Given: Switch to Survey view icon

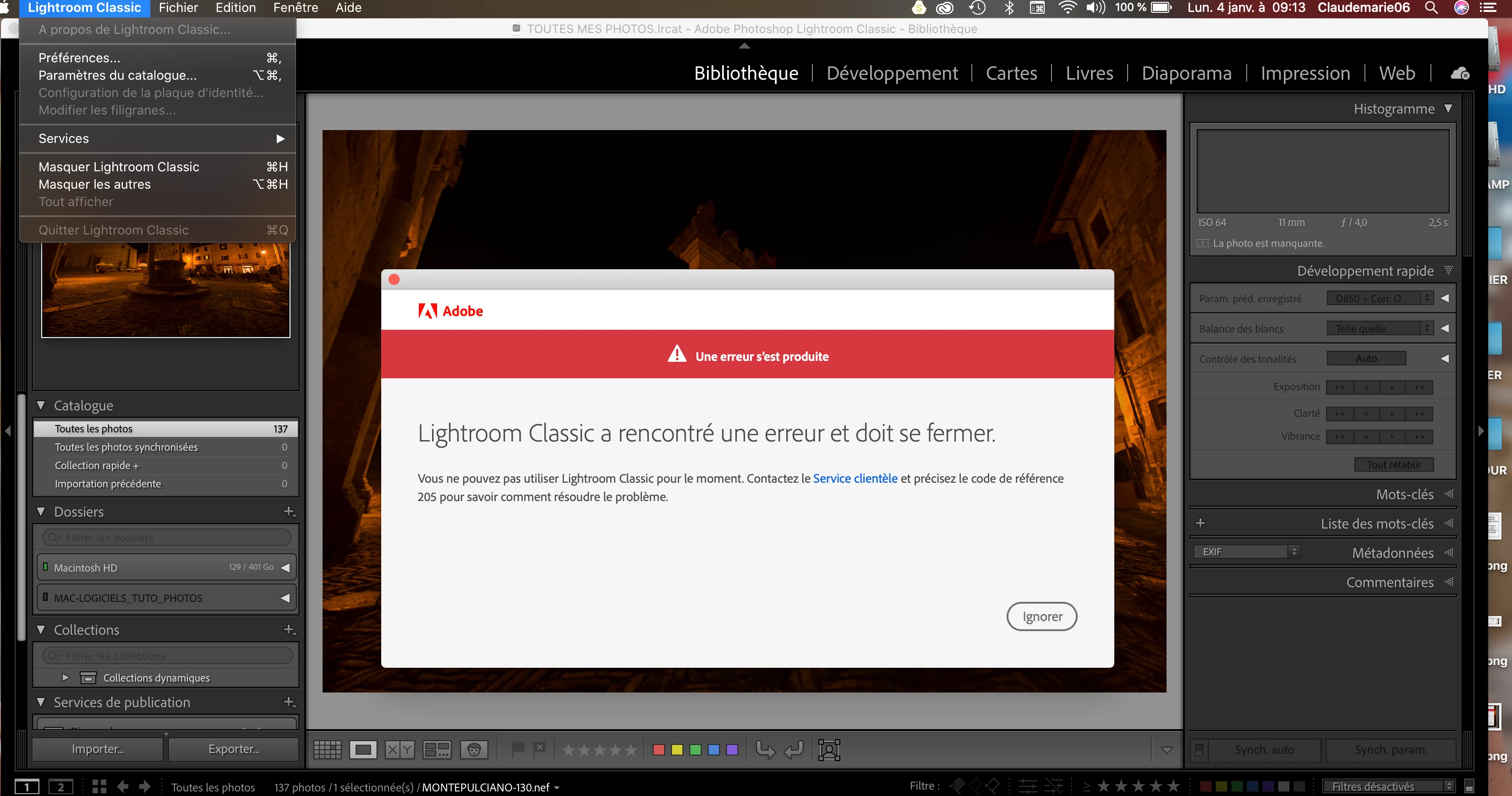Looking at the screenshot, I should pyautogui.click(x=437, y=750).
